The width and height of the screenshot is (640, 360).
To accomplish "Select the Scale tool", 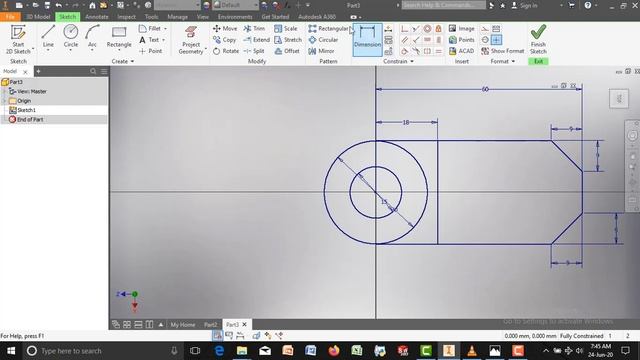I will [285, 29].
